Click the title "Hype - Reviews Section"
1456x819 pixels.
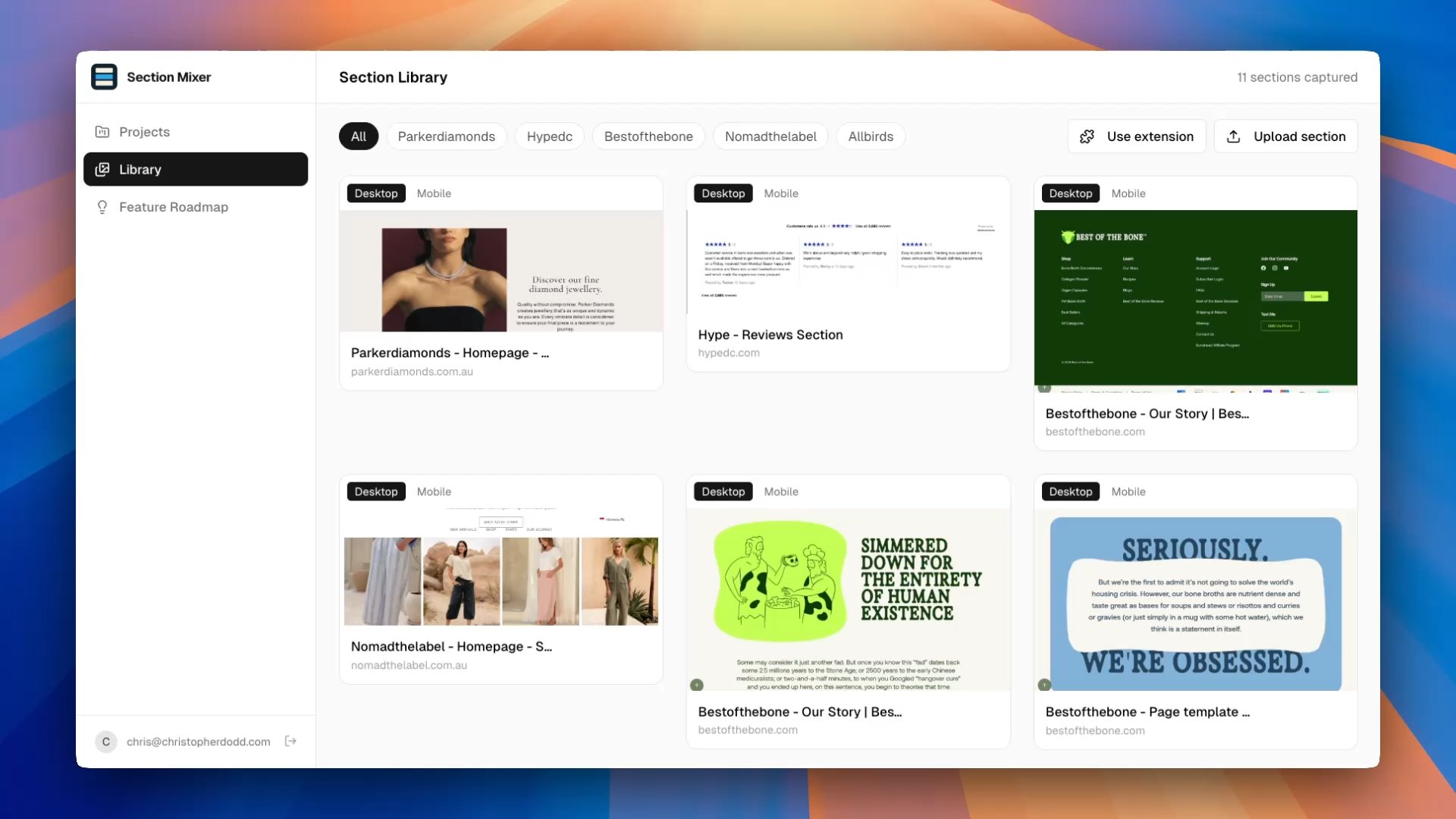pos(770,334)
